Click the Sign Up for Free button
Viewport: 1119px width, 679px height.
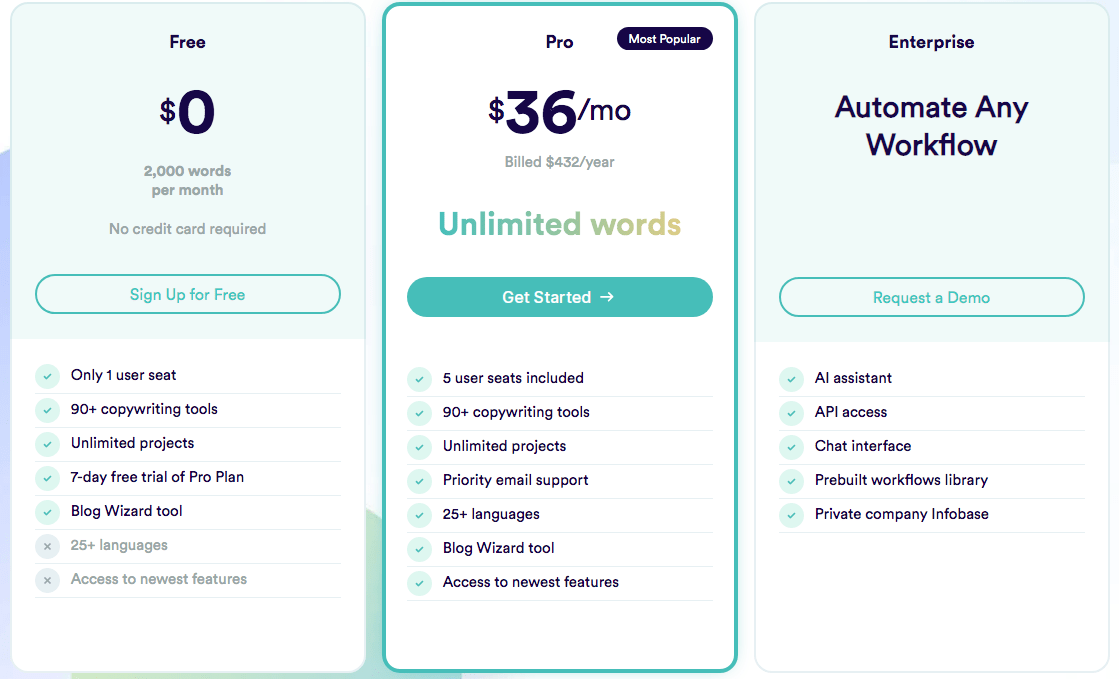click(187, 294)
